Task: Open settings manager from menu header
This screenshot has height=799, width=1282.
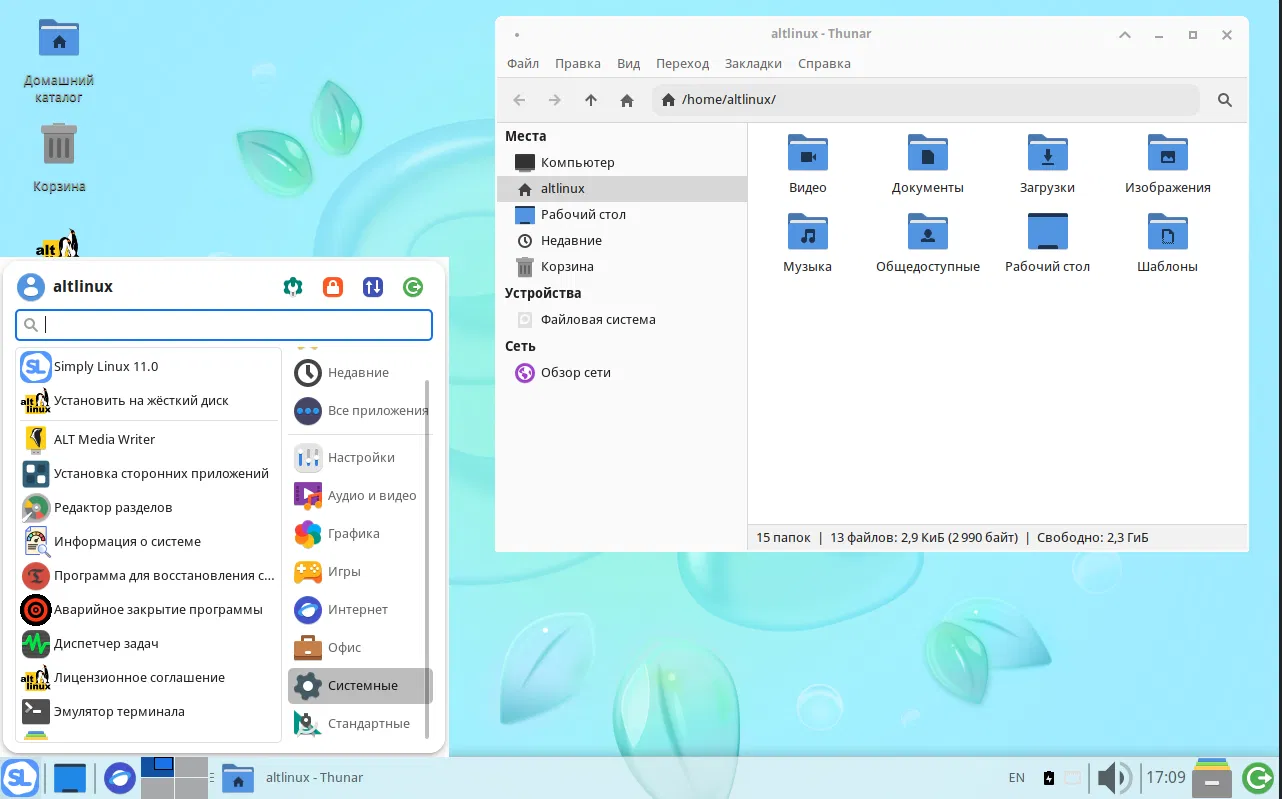Action: tap(293, 287)
